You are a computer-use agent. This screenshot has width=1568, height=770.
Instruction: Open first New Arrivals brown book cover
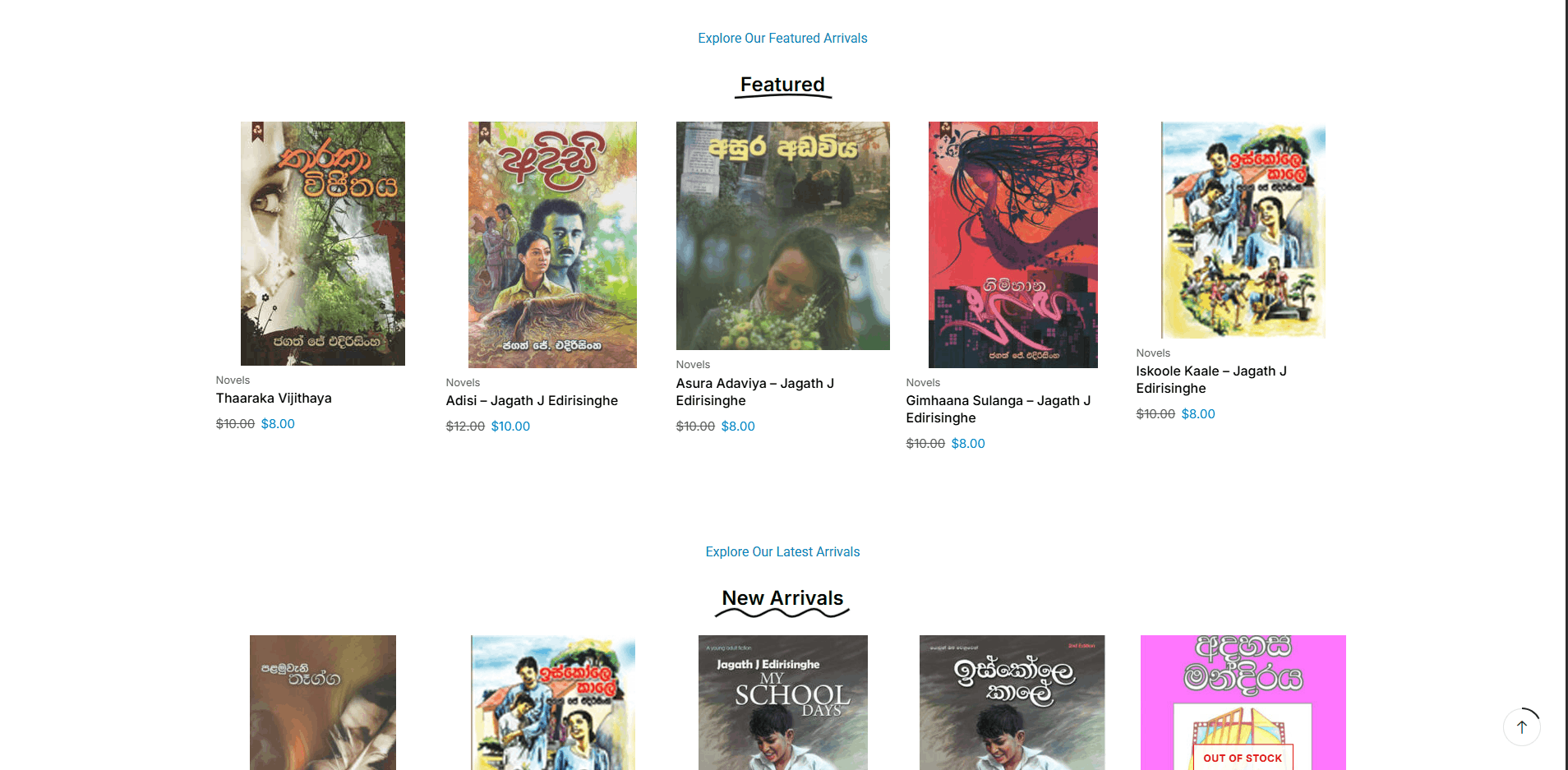click(x=322, y=703)
